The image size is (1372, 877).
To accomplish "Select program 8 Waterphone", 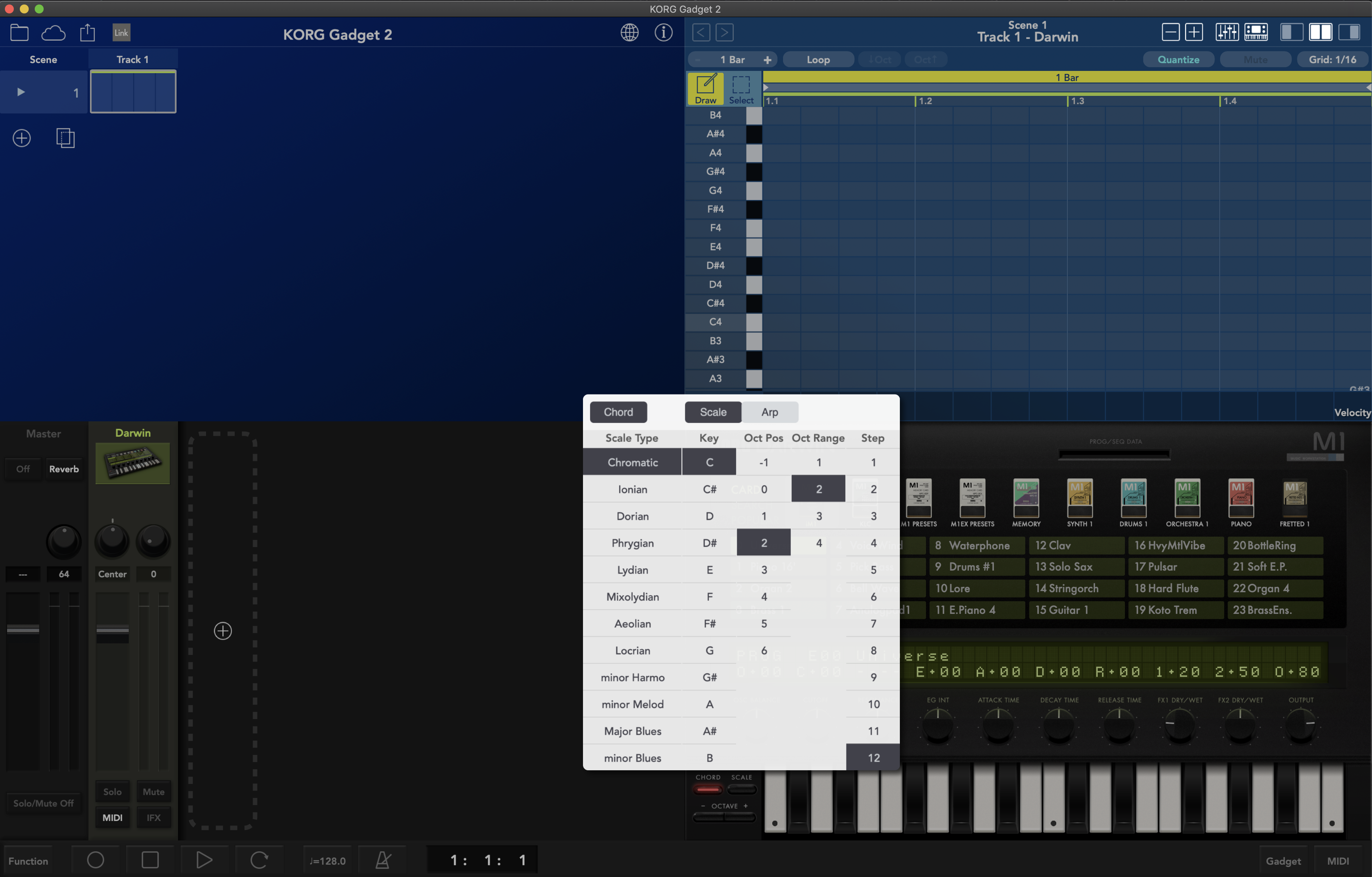I will [x=977, y=545].
